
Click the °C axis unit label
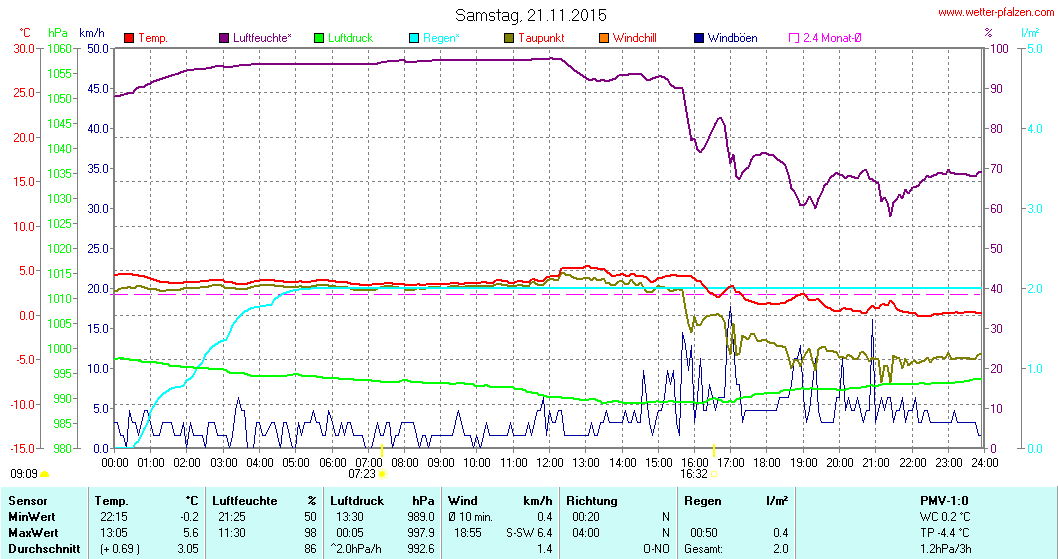tap(24, 32)
